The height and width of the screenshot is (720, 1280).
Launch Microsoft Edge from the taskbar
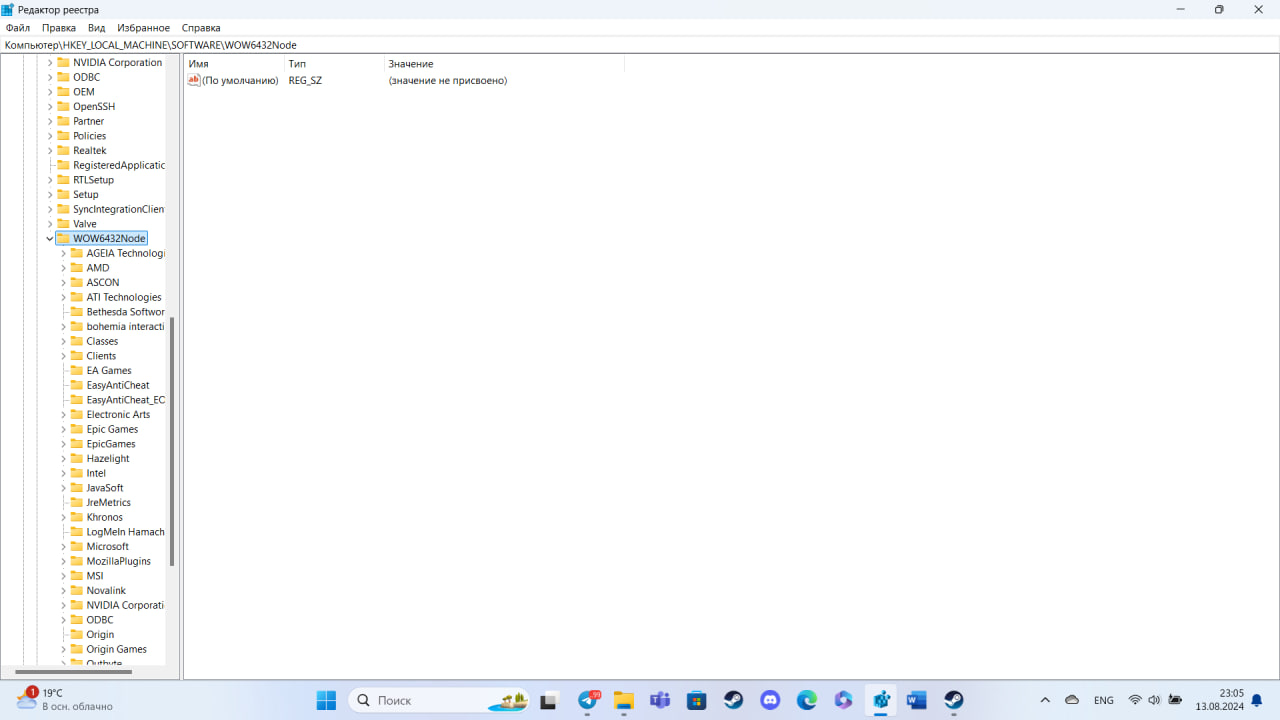click(807, 700)
